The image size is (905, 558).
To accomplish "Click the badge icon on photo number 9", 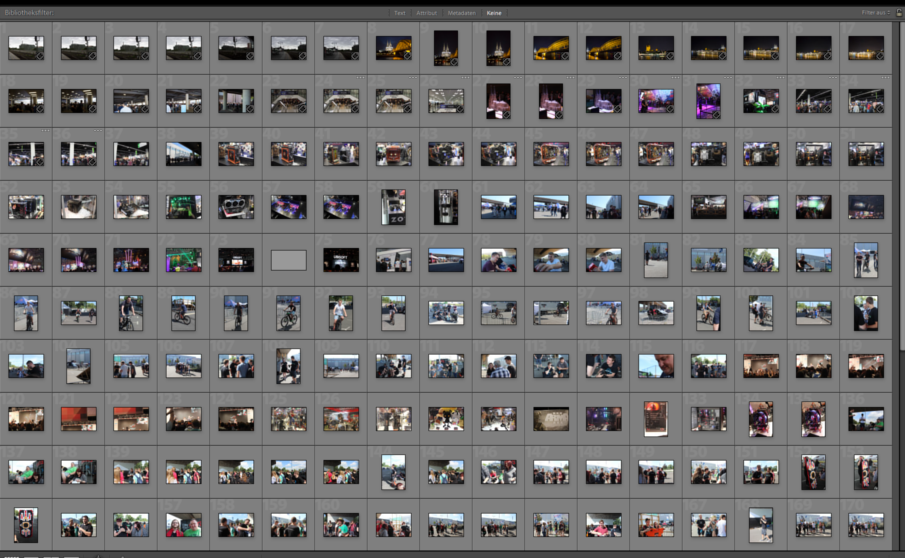I will (453, 62).
